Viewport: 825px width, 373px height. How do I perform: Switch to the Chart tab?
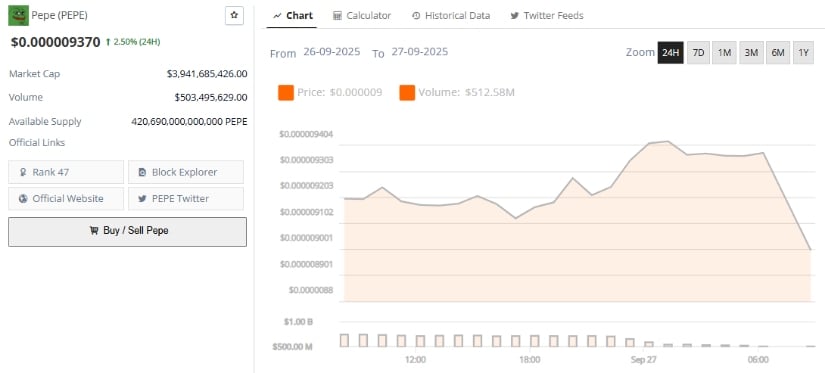(293, 16)
